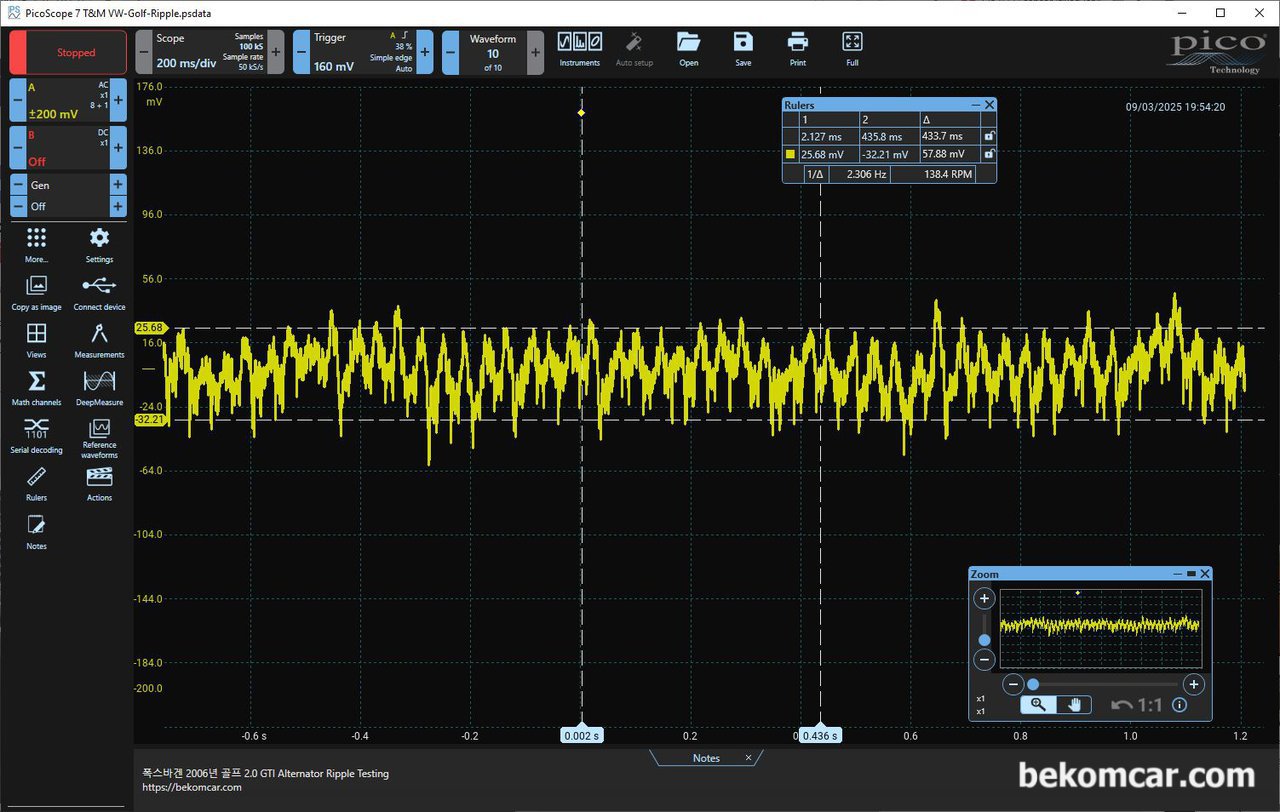Click the 0.436 s time ruler handle
1280x812 pixels.
[820, 735]
